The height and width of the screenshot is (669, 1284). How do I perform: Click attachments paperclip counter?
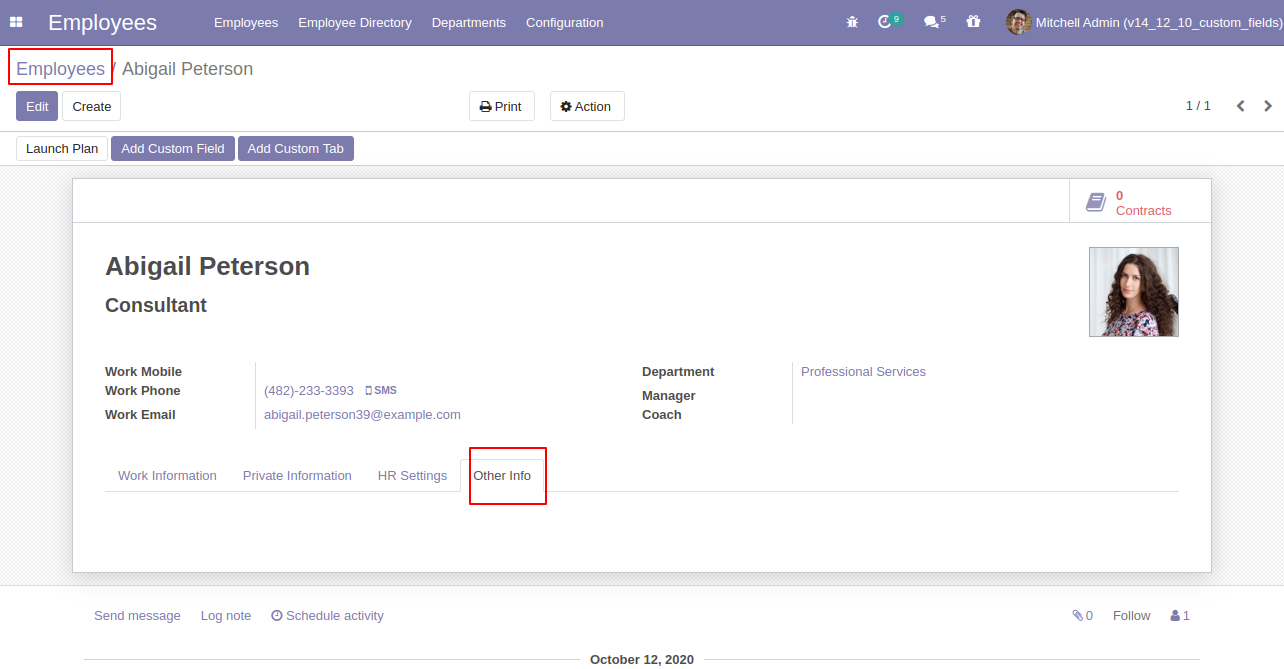(1082, 616)
